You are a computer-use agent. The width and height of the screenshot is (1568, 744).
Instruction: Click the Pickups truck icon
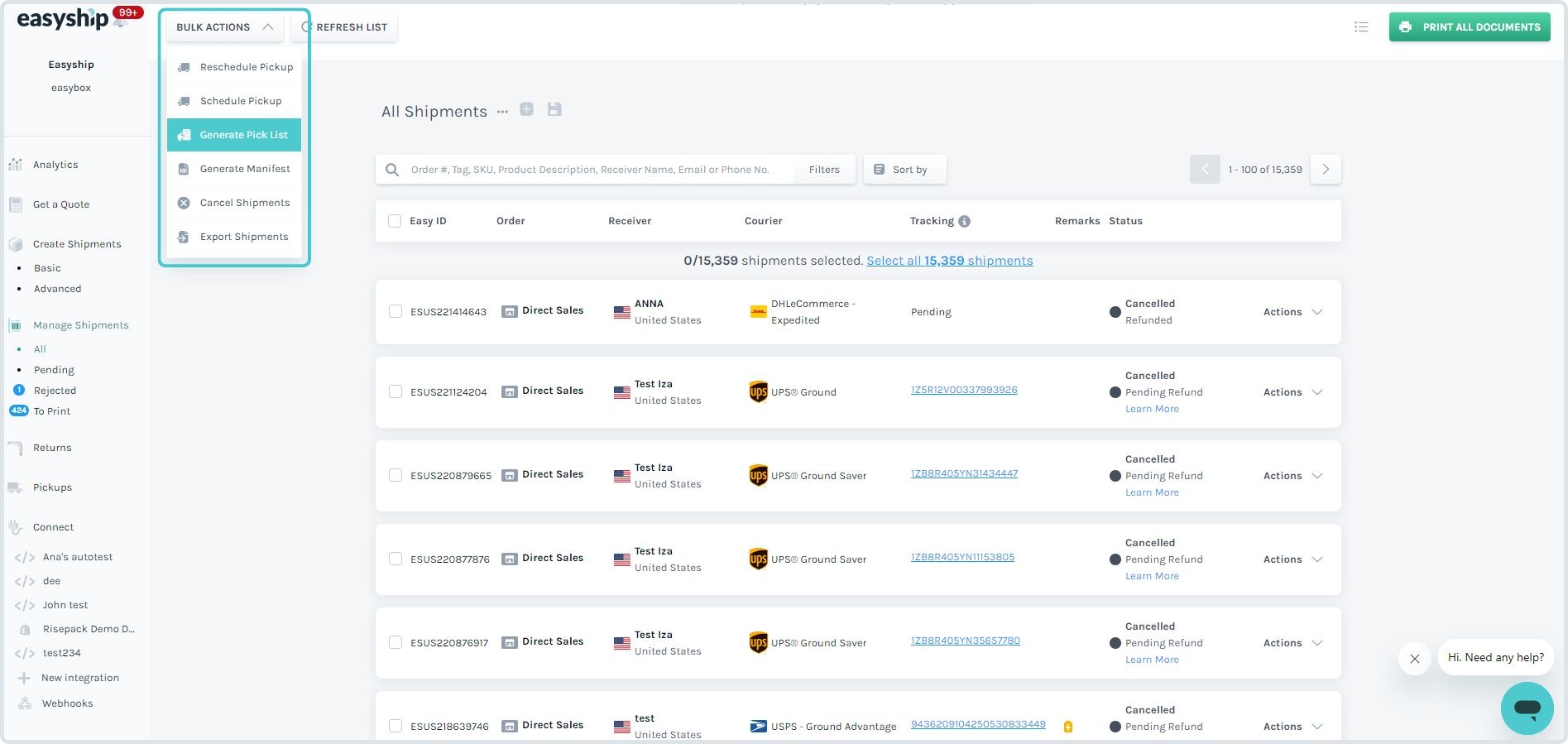coord(15,487)
